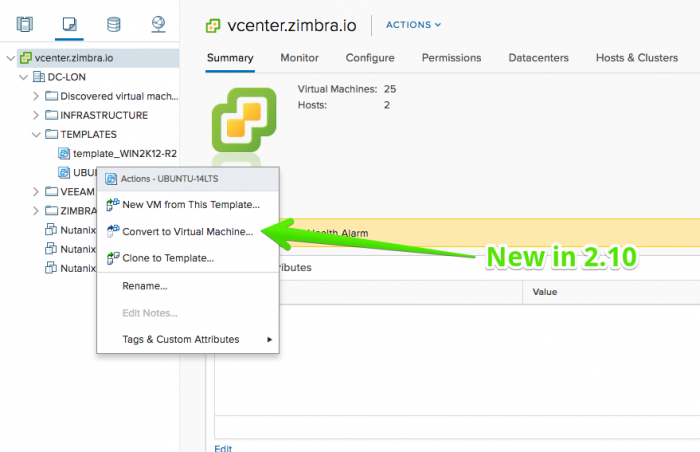The height and width of the screenshot is (452, 700).
Task: Click the first Nutanix VM icon
Action: click(51, 230)
